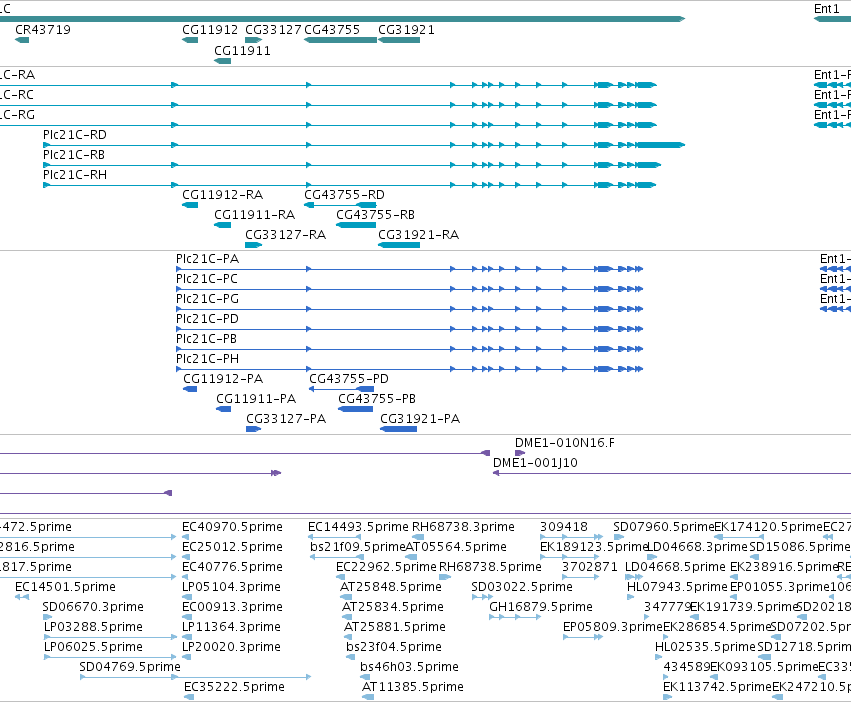Select the CG11912-RA transcript label
This screenshot has width=851, height=702.
pyautogui.click(x=223, y=195)
